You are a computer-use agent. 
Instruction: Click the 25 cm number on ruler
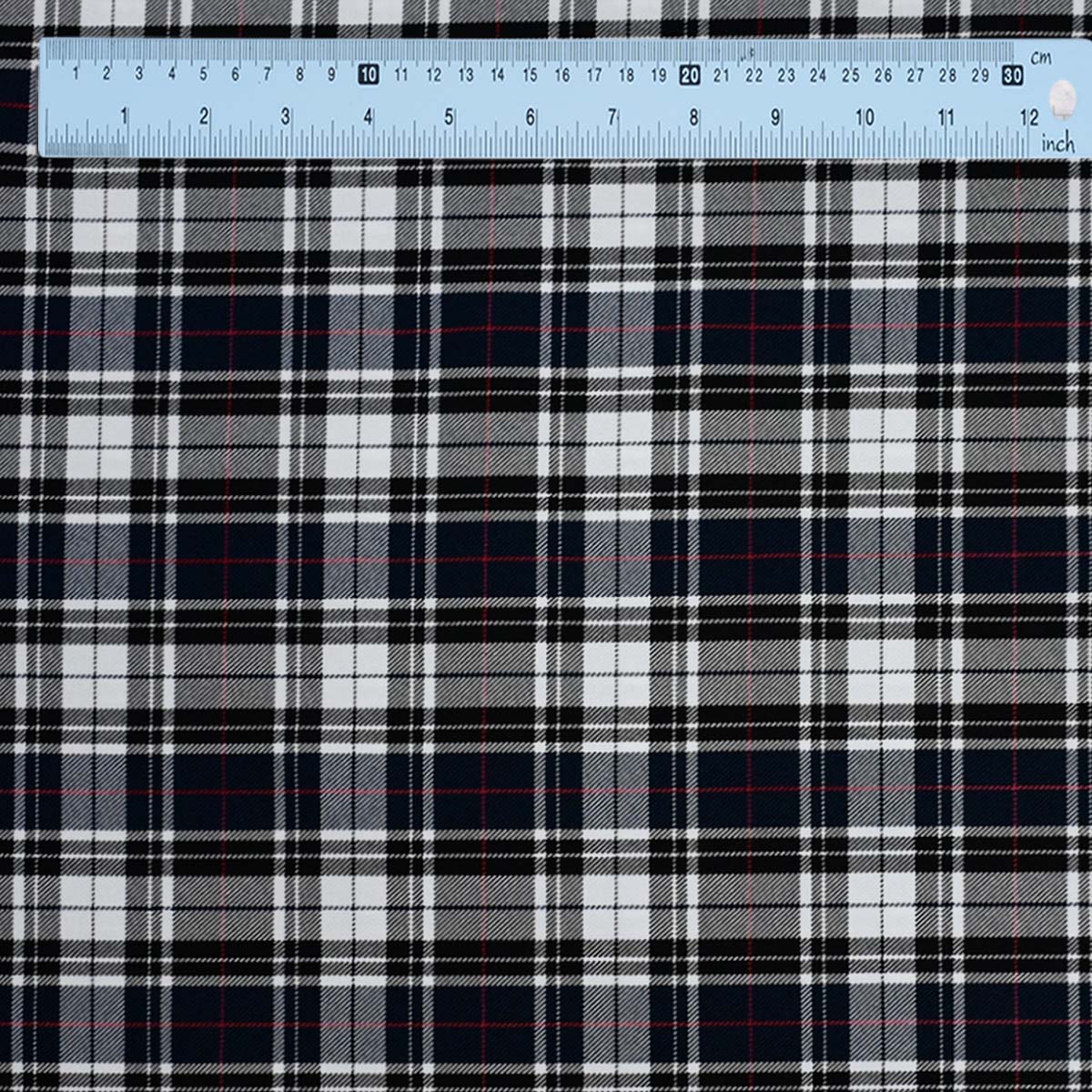click(x=850, y=76)
